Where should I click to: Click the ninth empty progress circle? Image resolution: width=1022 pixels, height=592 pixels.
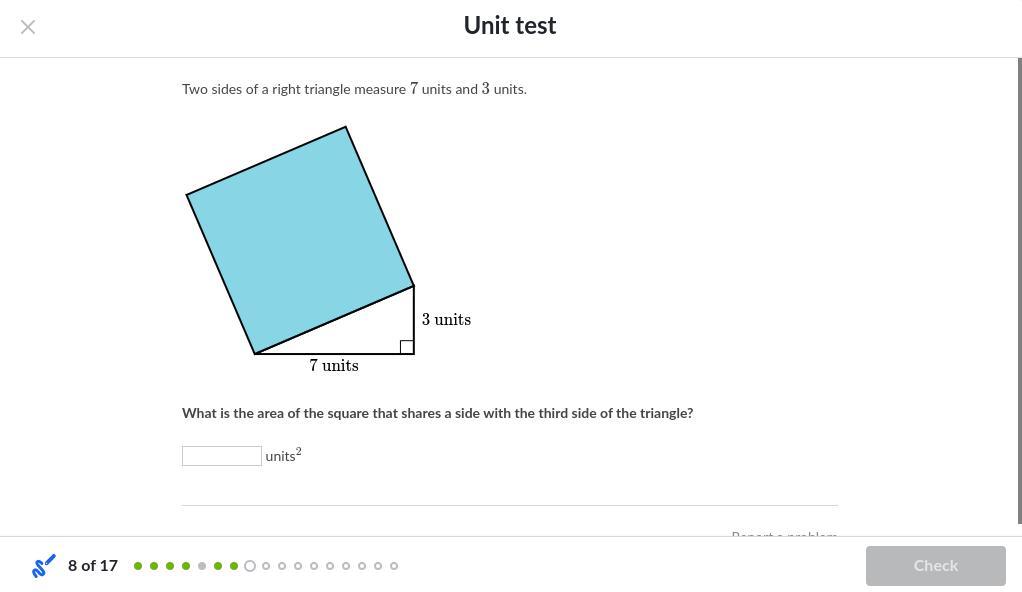click(266, 566)
